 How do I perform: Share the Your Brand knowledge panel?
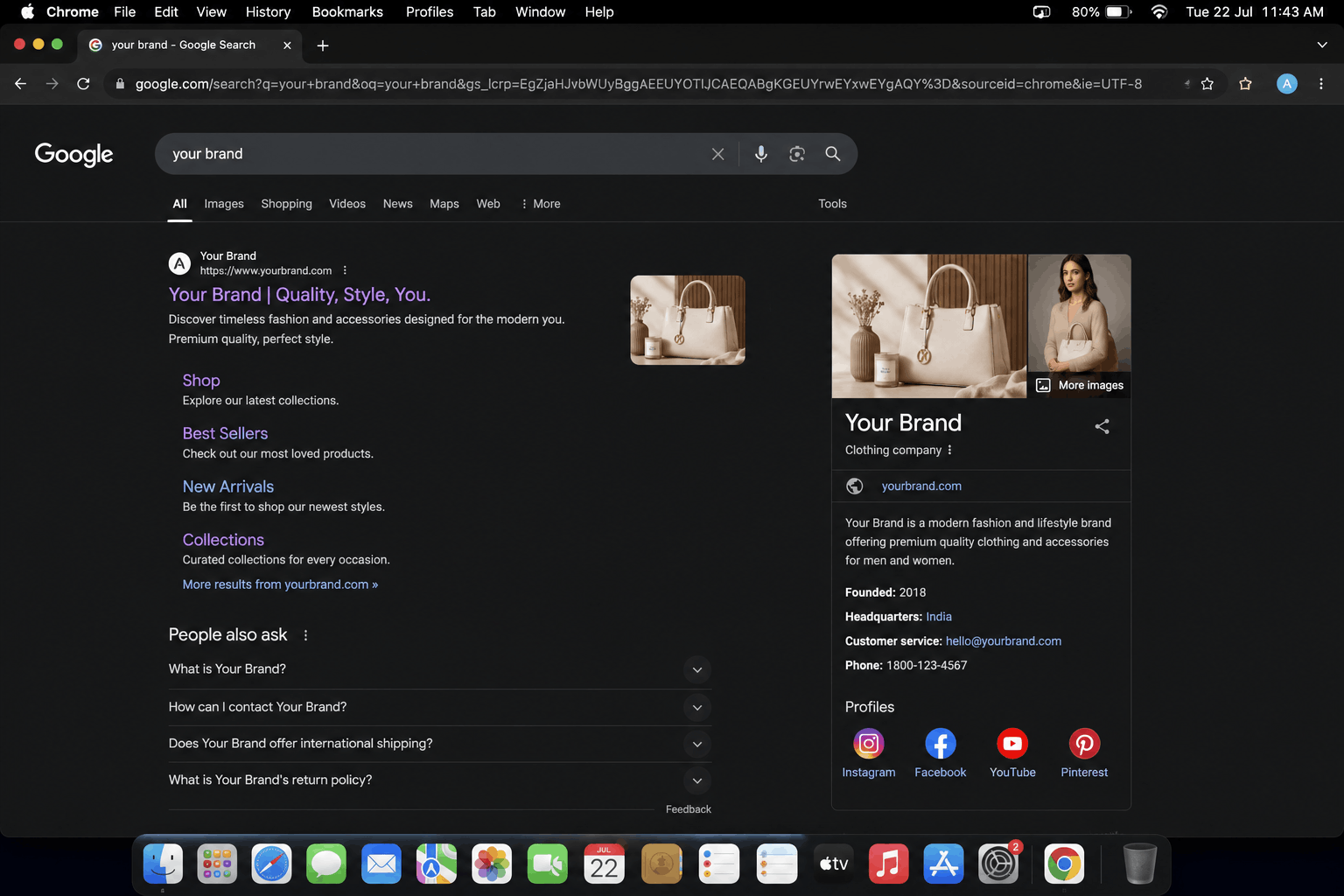click(x=1102, y=426)
